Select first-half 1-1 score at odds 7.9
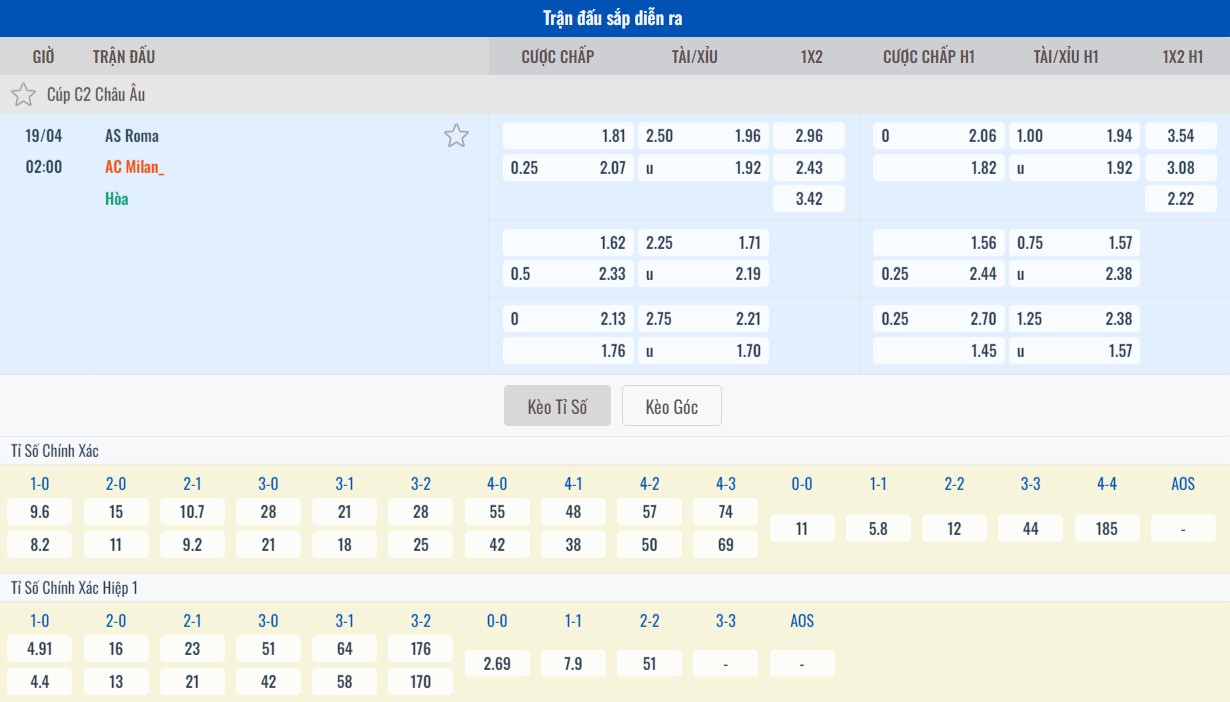 [573, 663]
